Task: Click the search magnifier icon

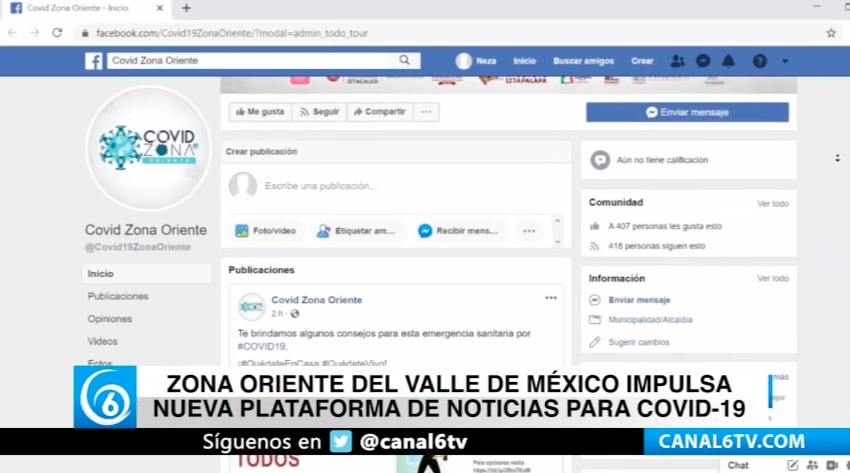Action: click(404, 60)
